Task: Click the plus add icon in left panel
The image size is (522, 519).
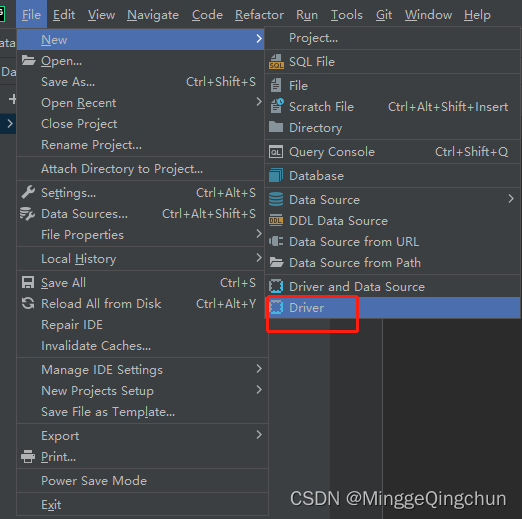Action: point(12,99)
